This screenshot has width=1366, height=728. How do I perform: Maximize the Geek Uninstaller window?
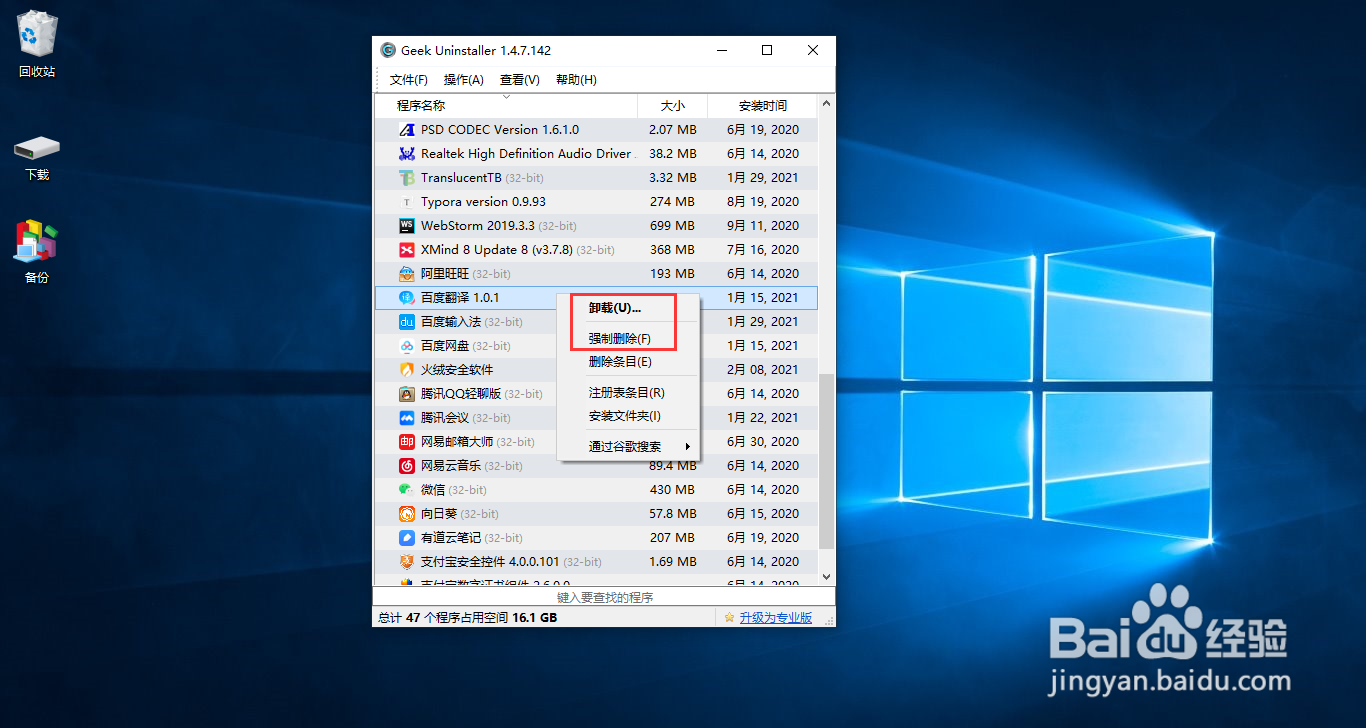767,50
